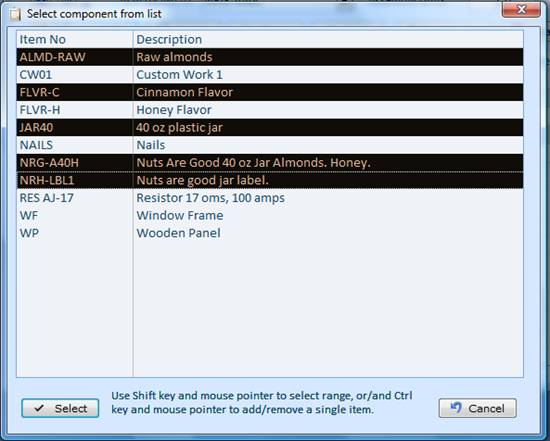550x441 pixels.
Task: Pick the CW01 Custom Work 1 row
Action: point(270,74)
